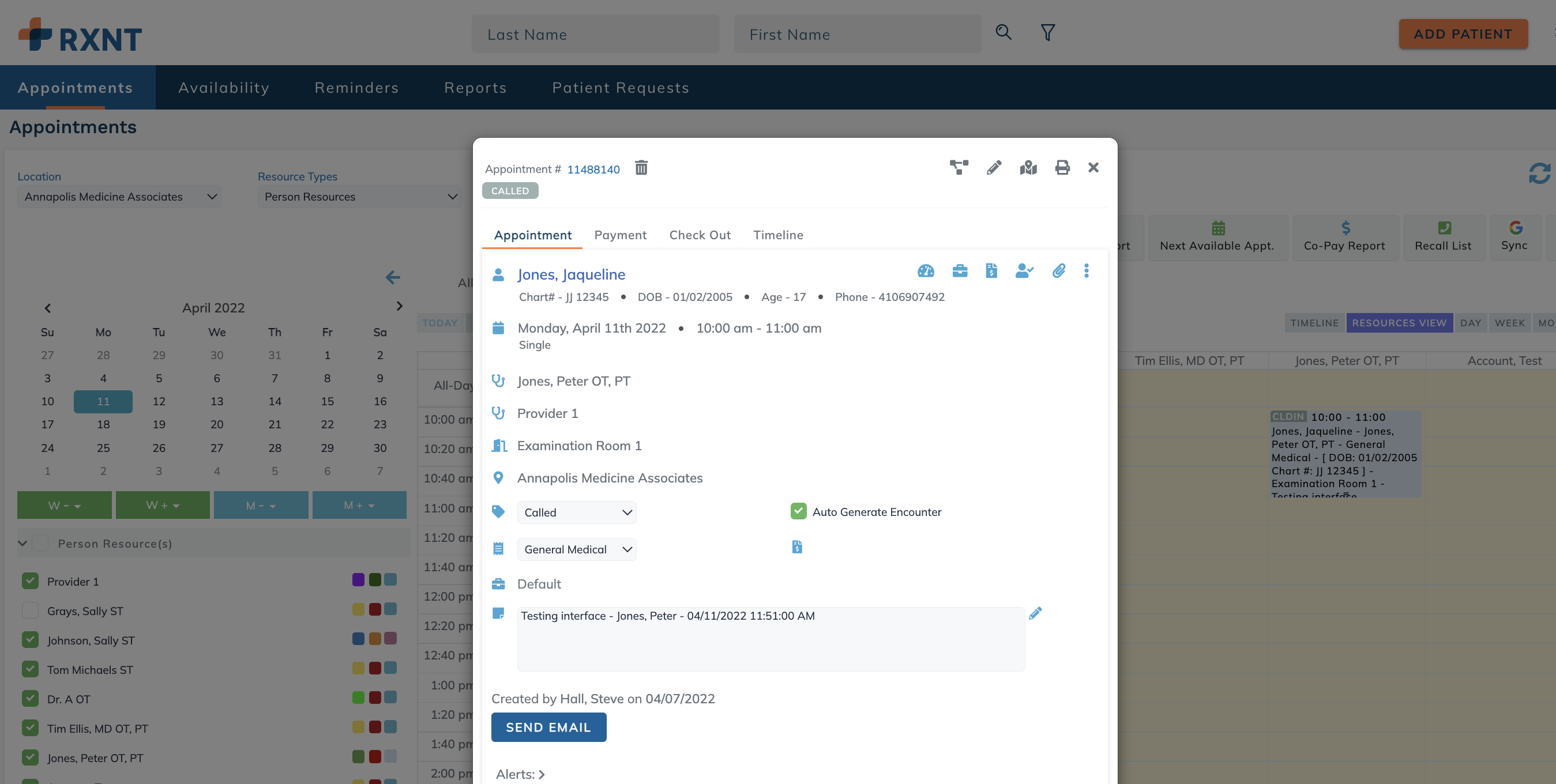Edit appointment with the pencil icon
Image resolution: width=1556 pixels, height=784 pixels.
click(x=994, y=168)
